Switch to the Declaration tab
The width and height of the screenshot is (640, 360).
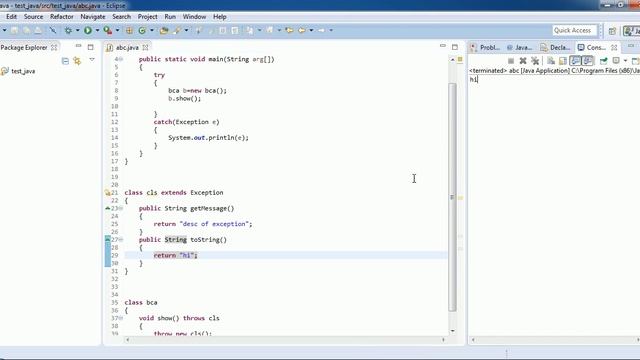tap(555, 47)
